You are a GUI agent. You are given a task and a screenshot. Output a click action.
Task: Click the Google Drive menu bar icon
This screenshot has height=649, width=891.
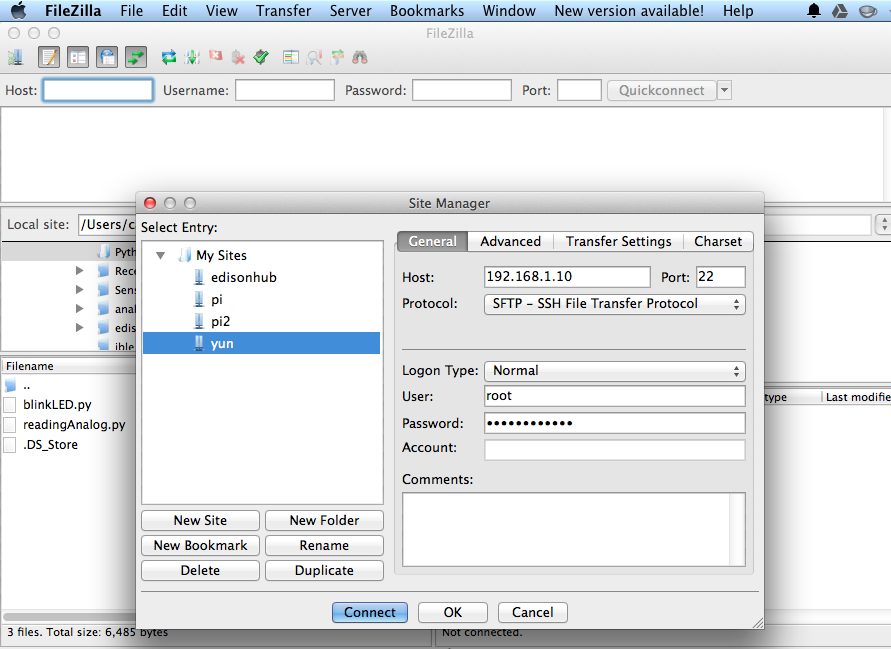[840, 10]
